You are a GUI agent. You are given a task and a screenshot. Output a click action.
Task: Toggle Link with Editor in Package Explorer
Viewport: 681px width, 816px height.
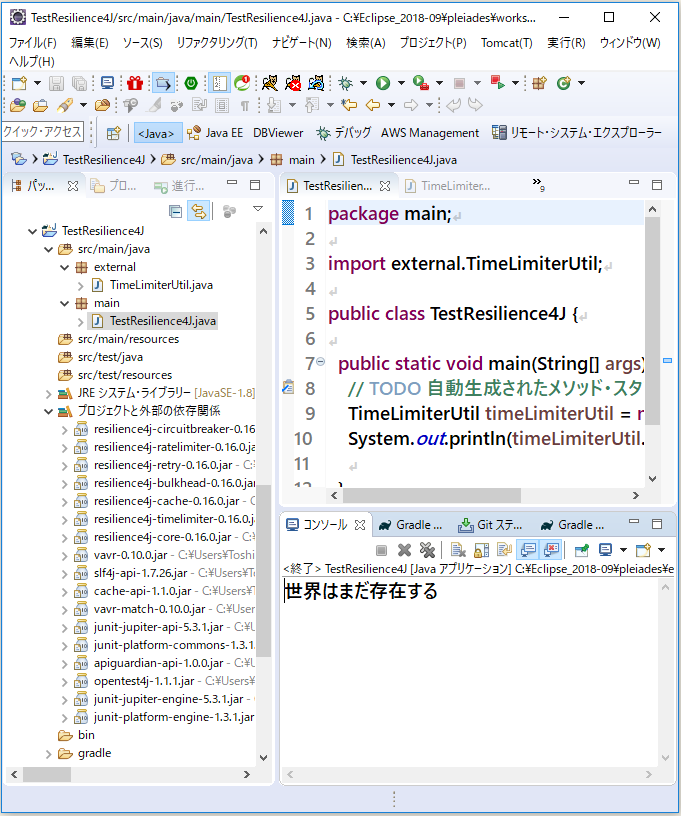pyautogui.click(x=199, y=211)
